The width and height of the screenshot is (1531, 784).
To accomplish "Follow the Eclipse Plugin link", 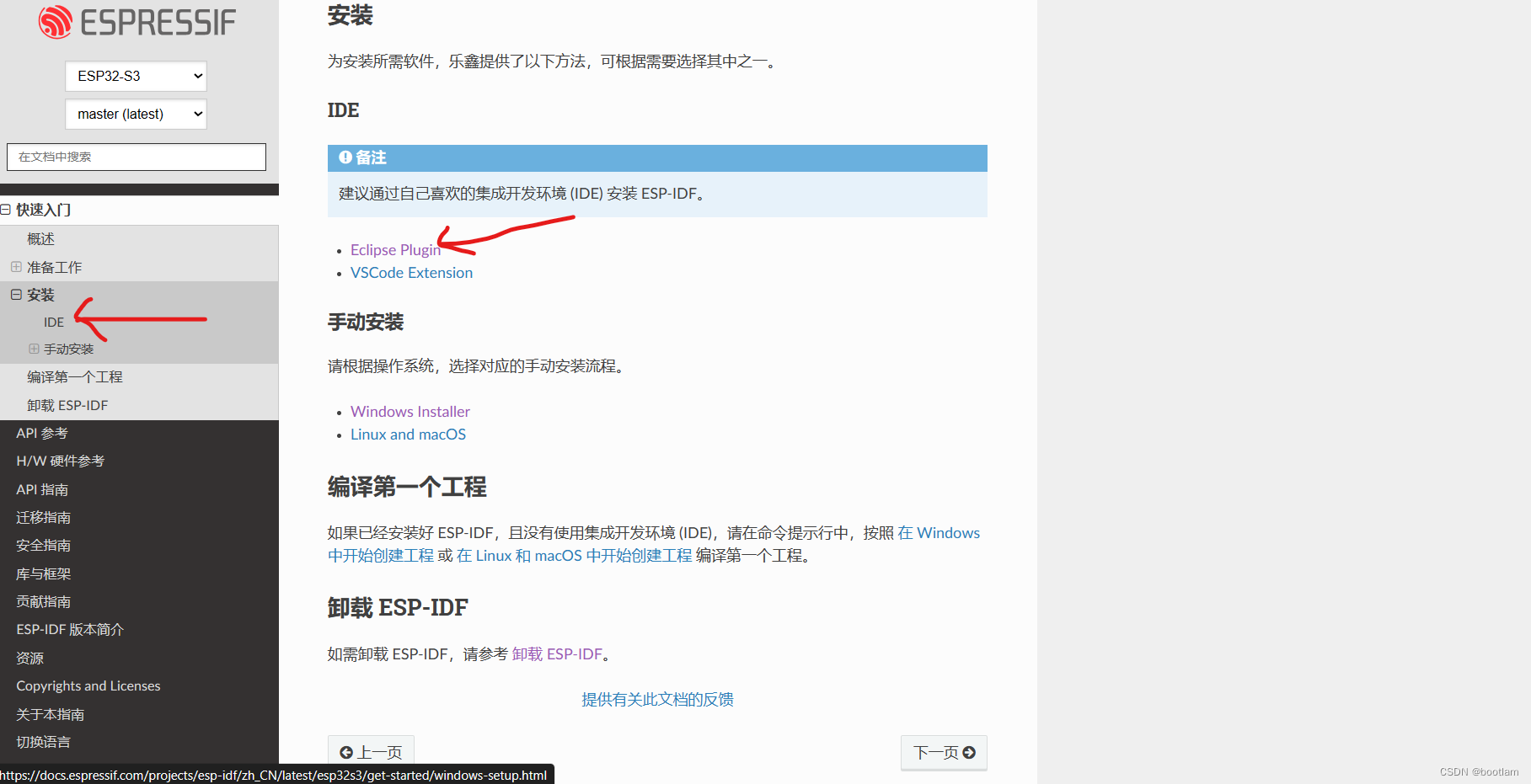I will (x=395, y=250).
